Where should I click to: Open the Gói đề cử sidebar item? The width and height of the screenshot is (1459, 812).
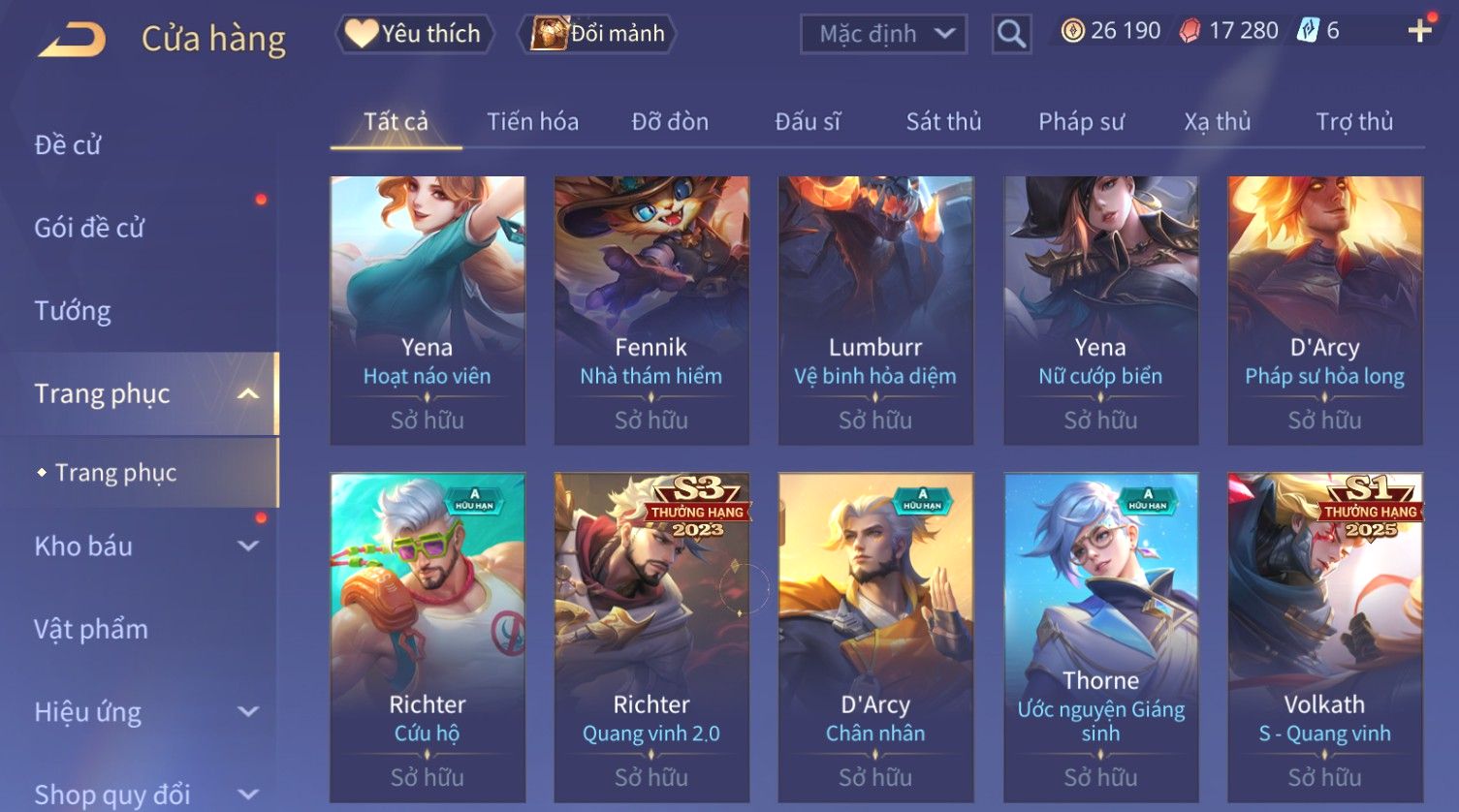[89, 228]
